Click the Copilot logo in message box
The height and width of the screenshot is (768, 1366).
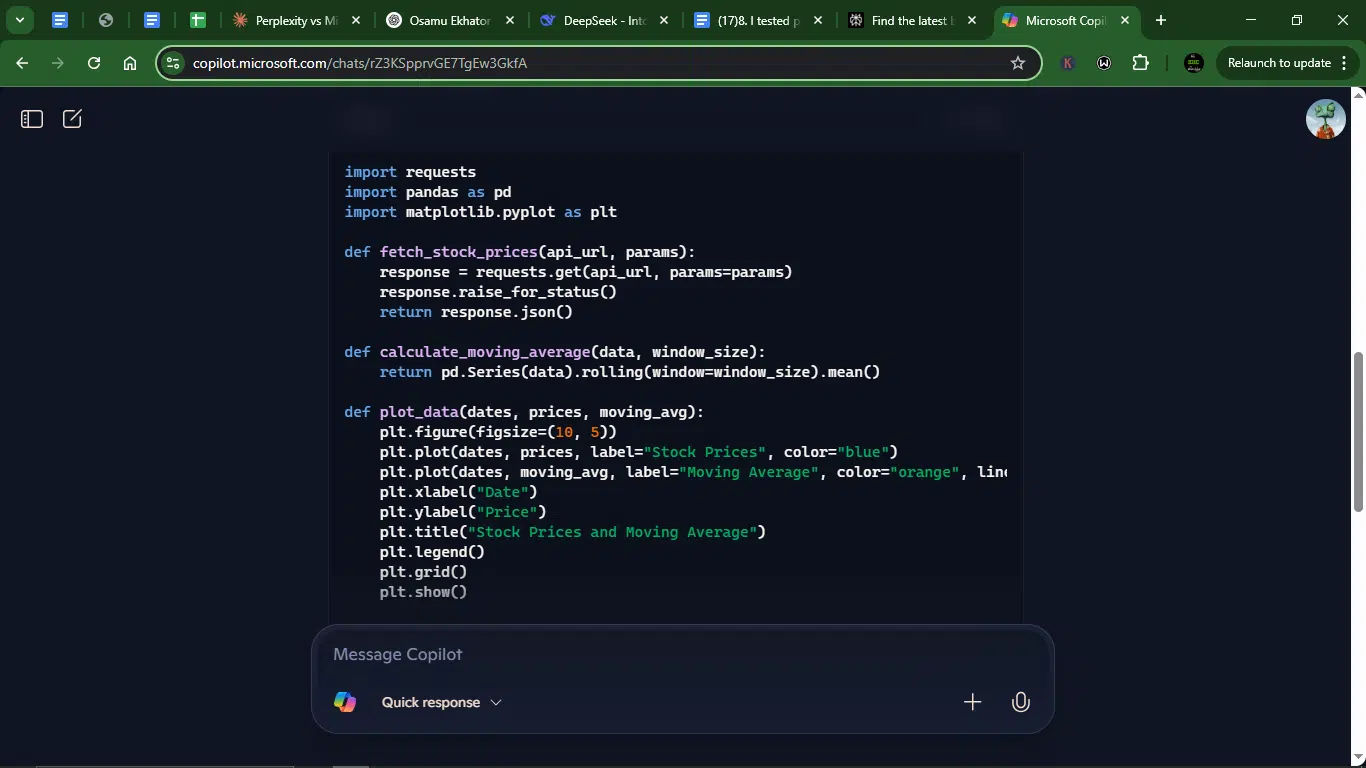point(345,702)
